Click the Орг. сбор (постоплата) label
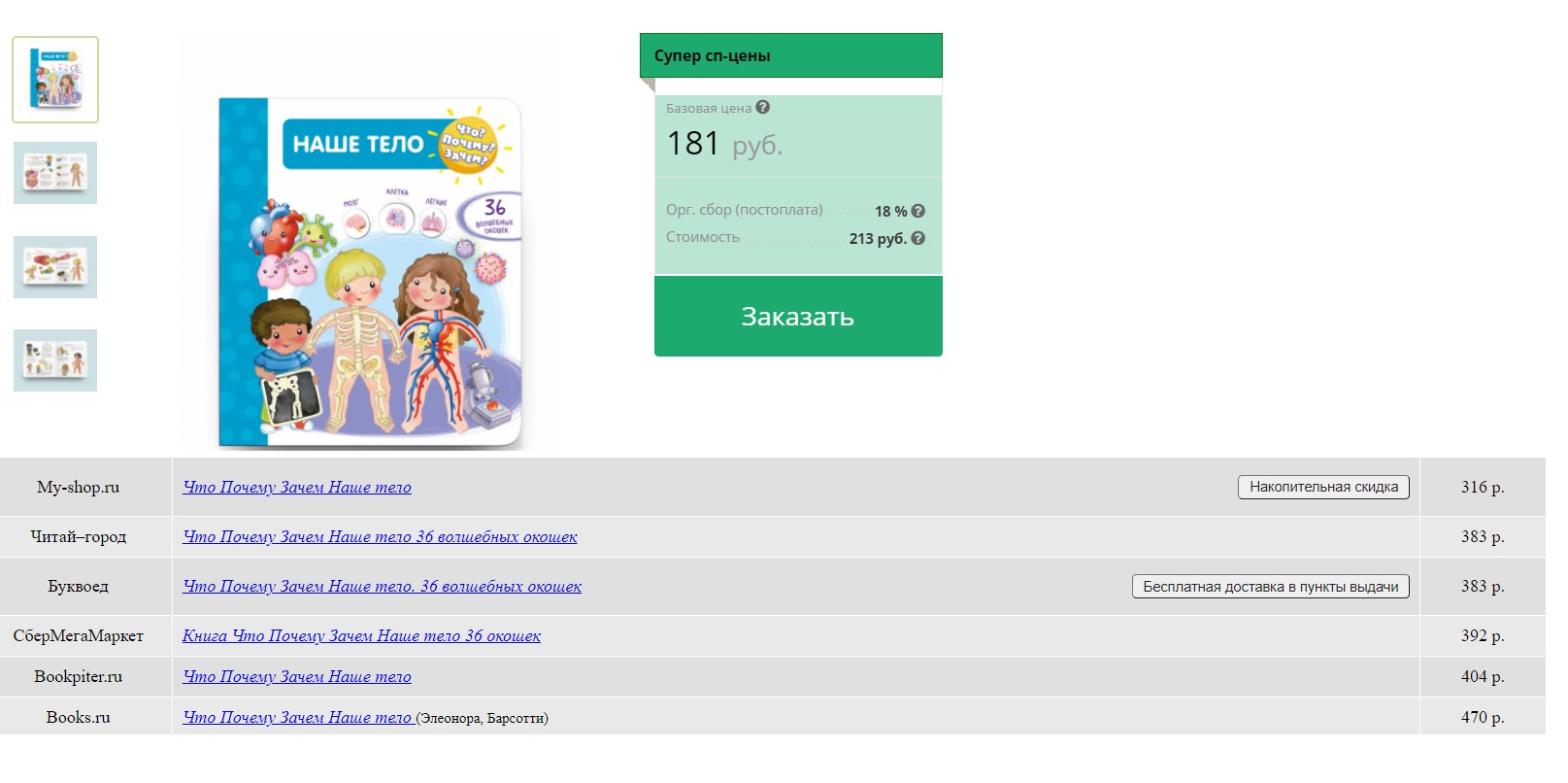This screenshot has height=783, width=1568. click(744, 210)
